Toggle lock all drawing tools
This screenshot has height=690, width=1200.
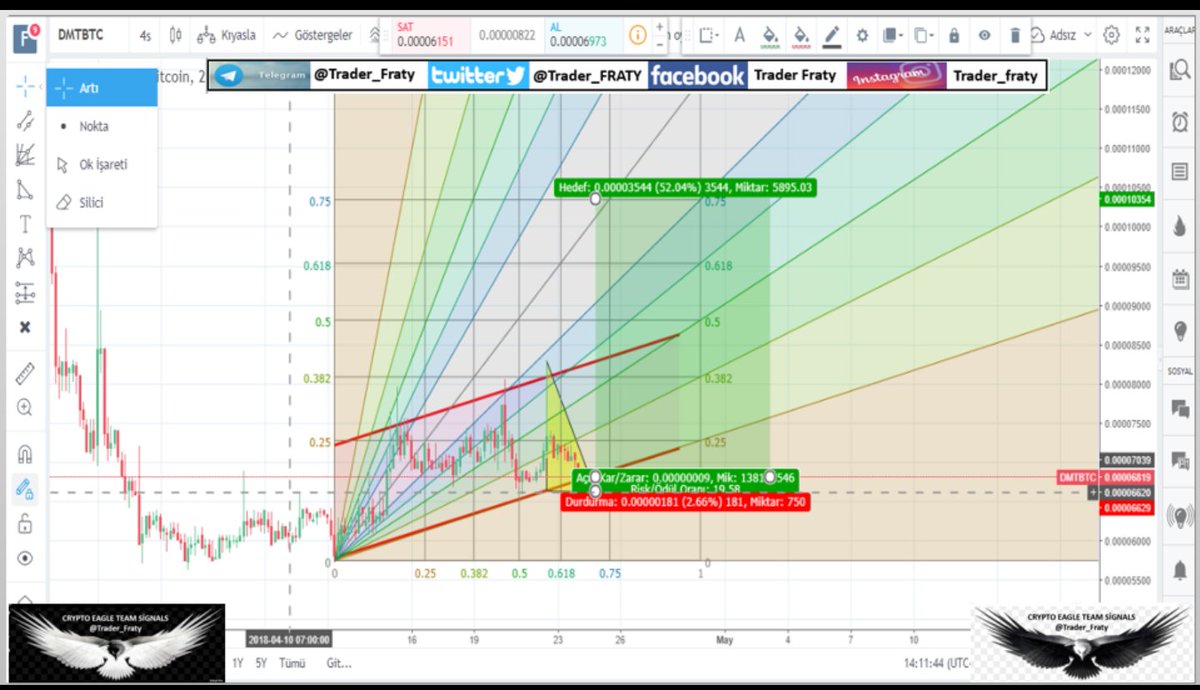(x=25, y=524)
